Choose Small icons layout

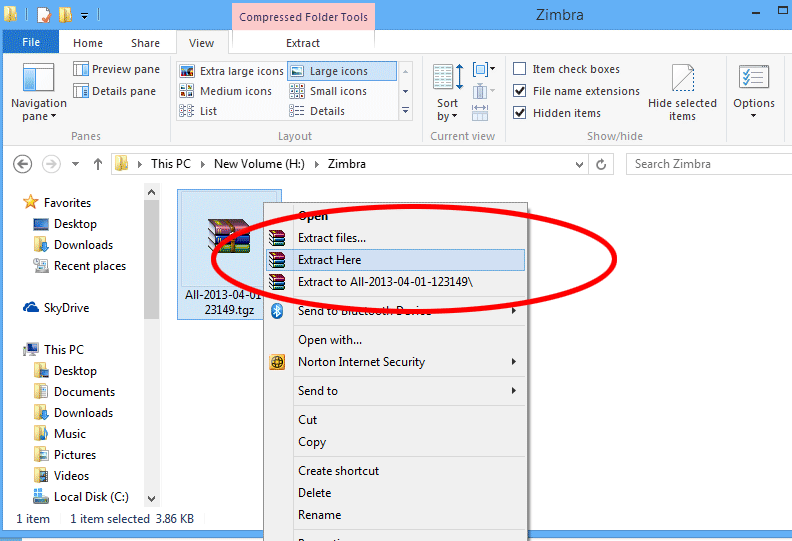pos(328,91)
